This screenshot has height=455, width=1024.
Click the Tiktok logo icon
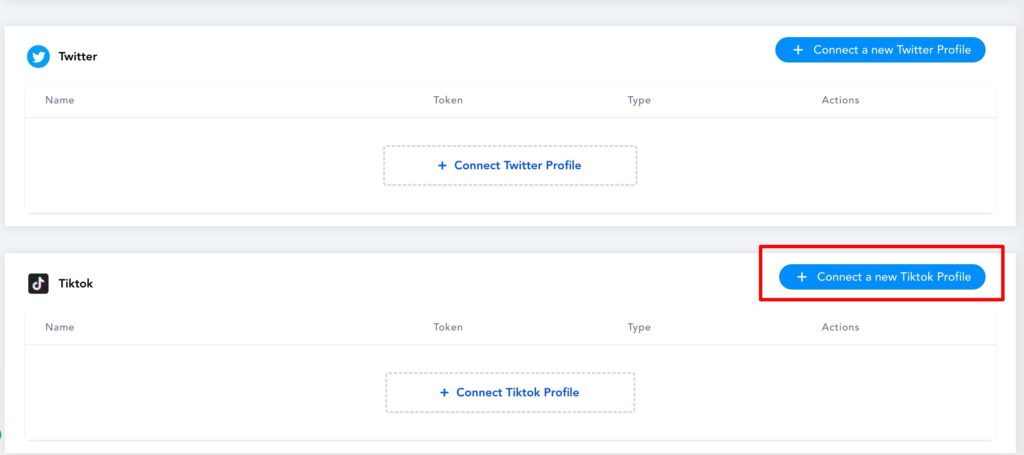[39, 284]
